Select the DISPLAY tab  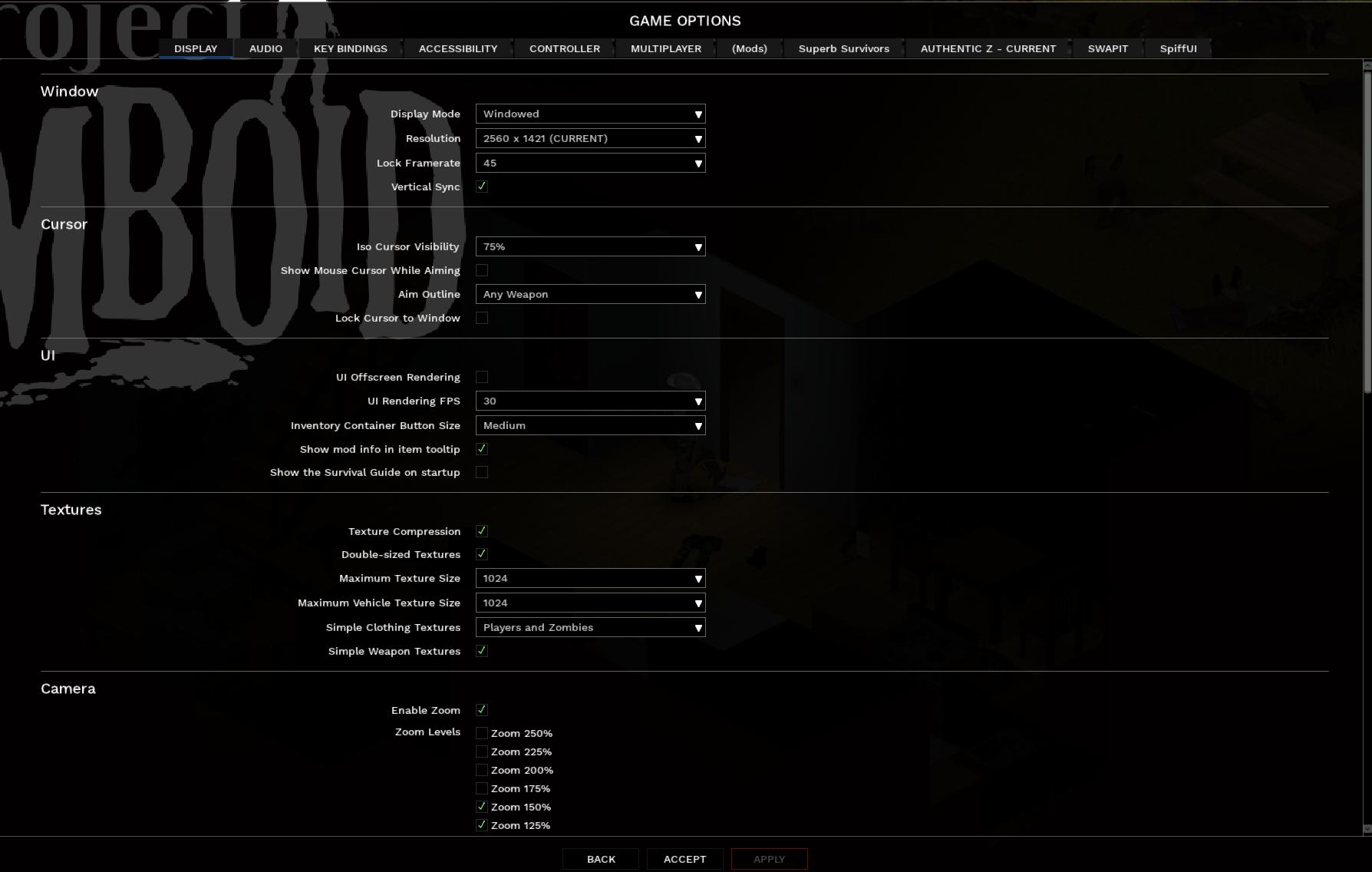[x=196, y=48]
